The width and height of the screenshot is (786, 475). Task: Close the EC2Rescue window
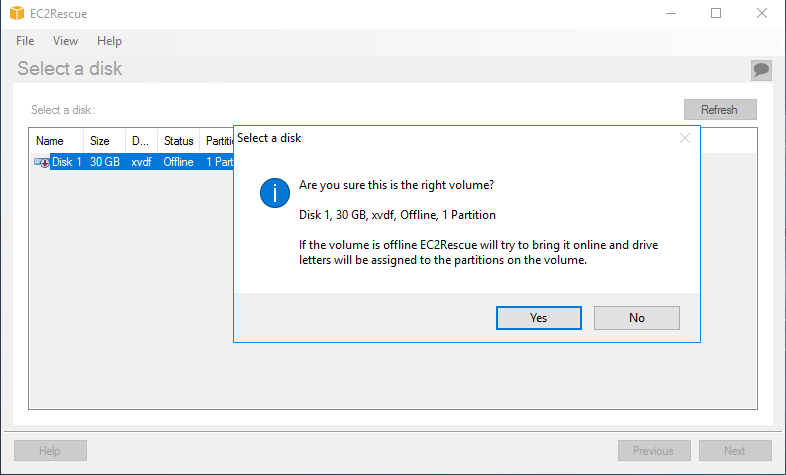762,14
